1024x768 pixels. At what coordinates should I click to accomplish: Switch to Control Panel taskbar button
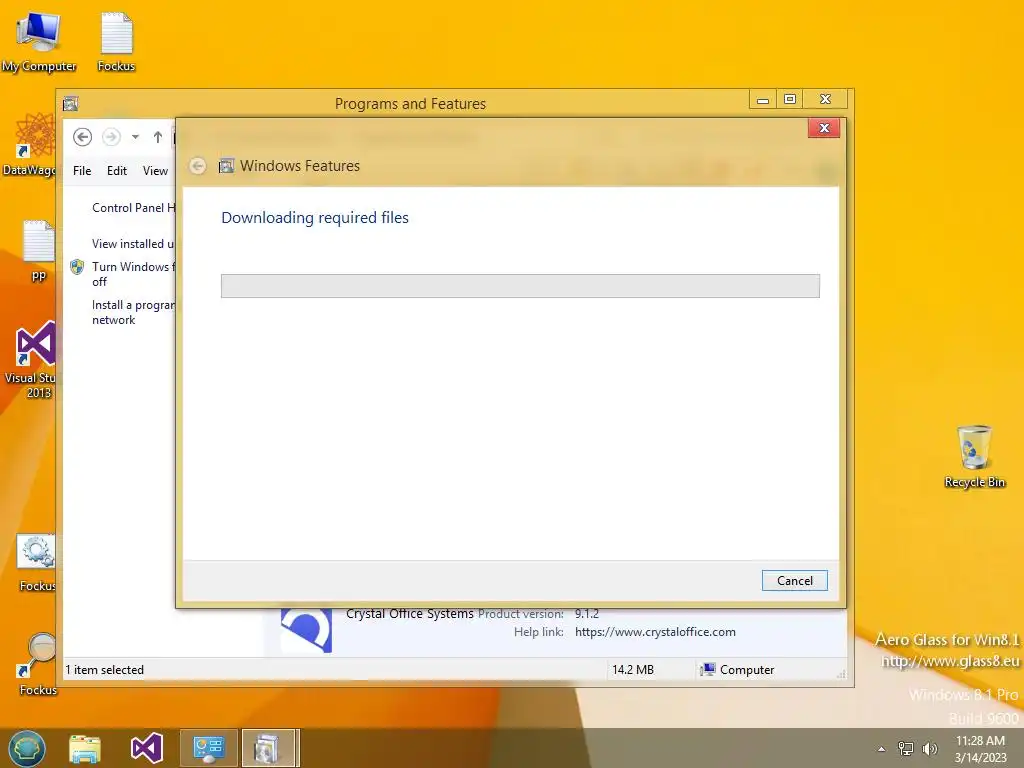(x=208, y=748)
